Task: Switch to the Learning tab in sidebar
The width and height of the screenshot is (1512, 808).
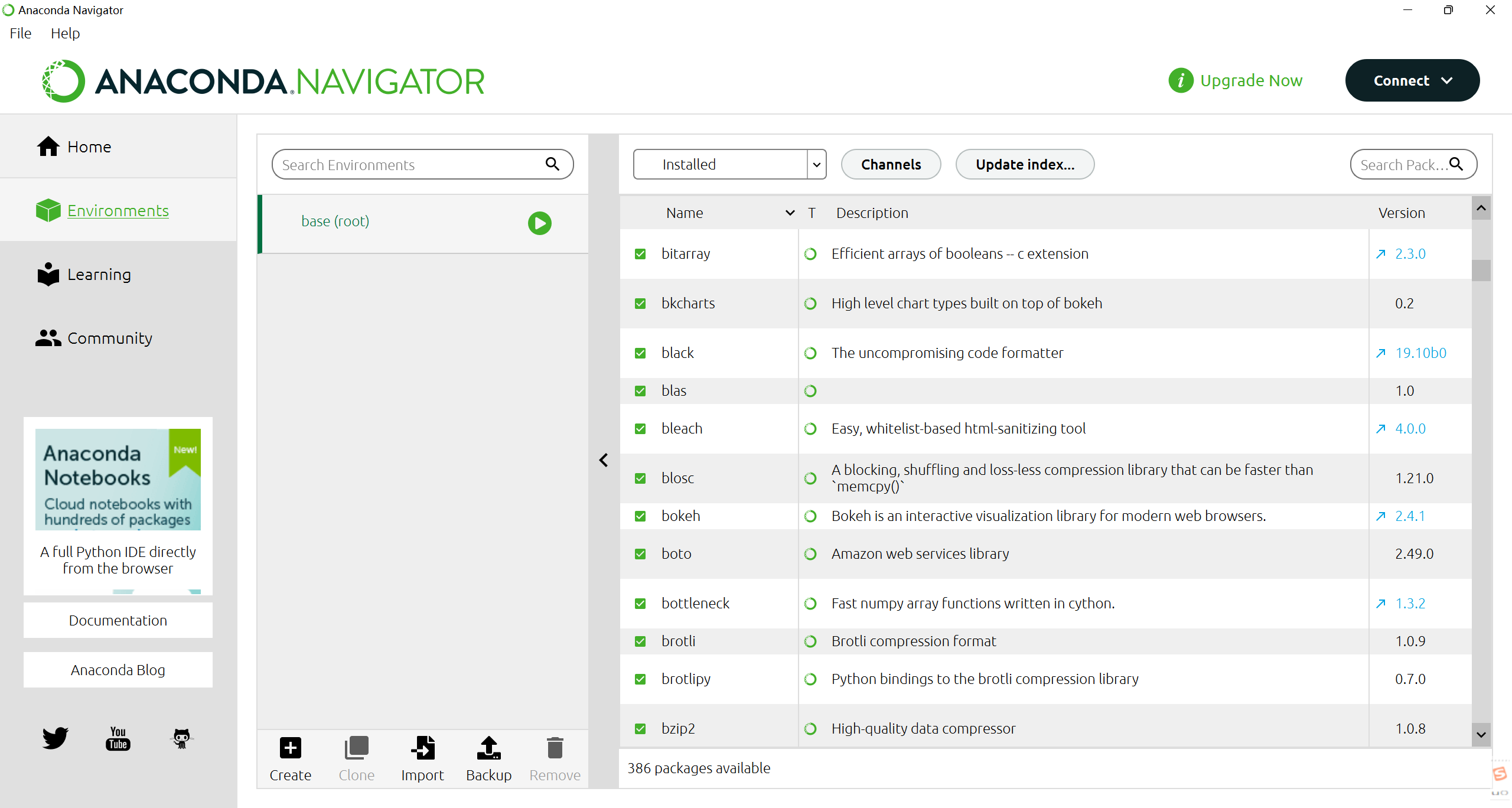Action: 99,275
